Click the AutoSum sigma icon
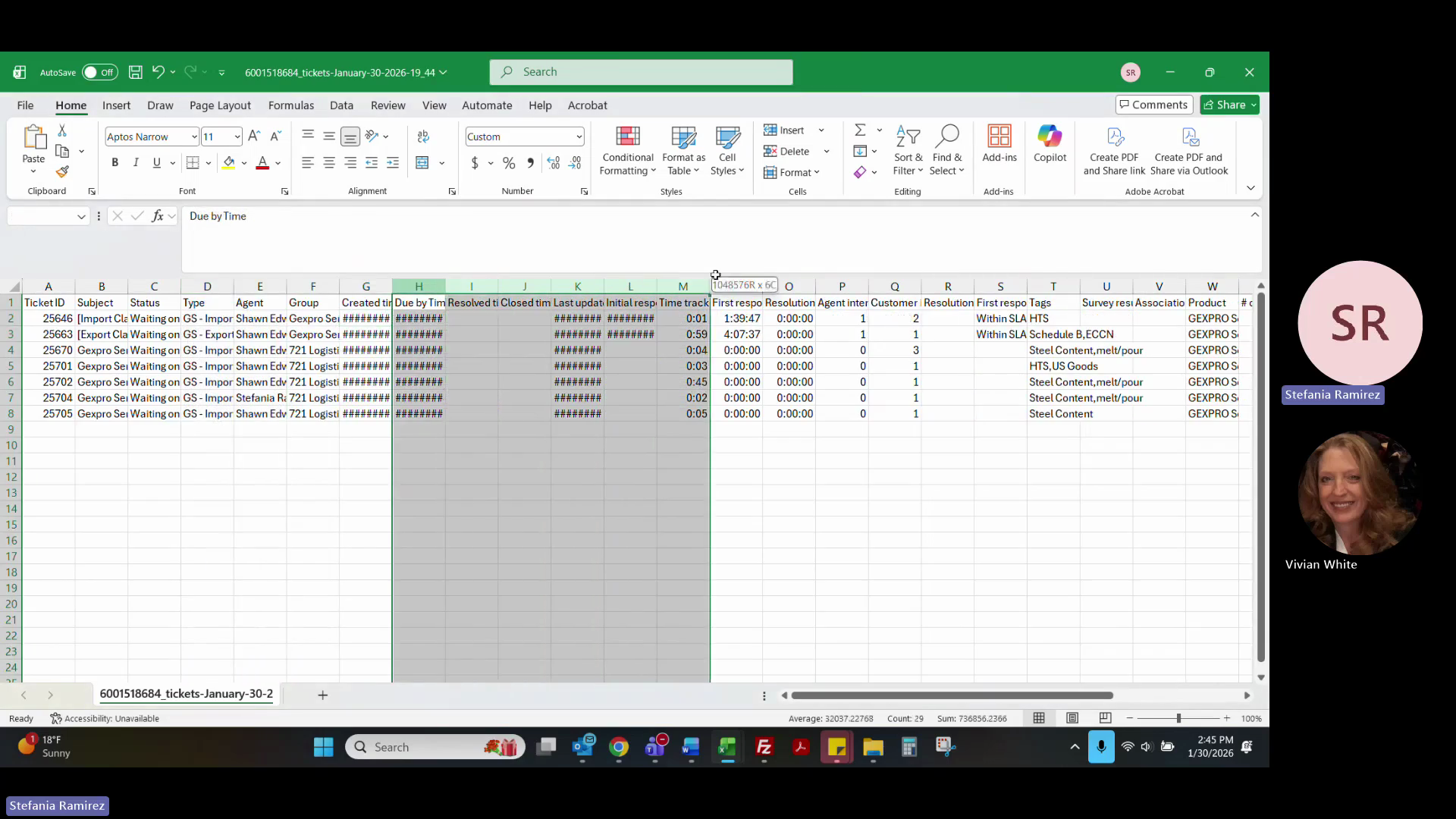Image resolution: width=1456 pixels, height=819 pixels. [860, 130]
